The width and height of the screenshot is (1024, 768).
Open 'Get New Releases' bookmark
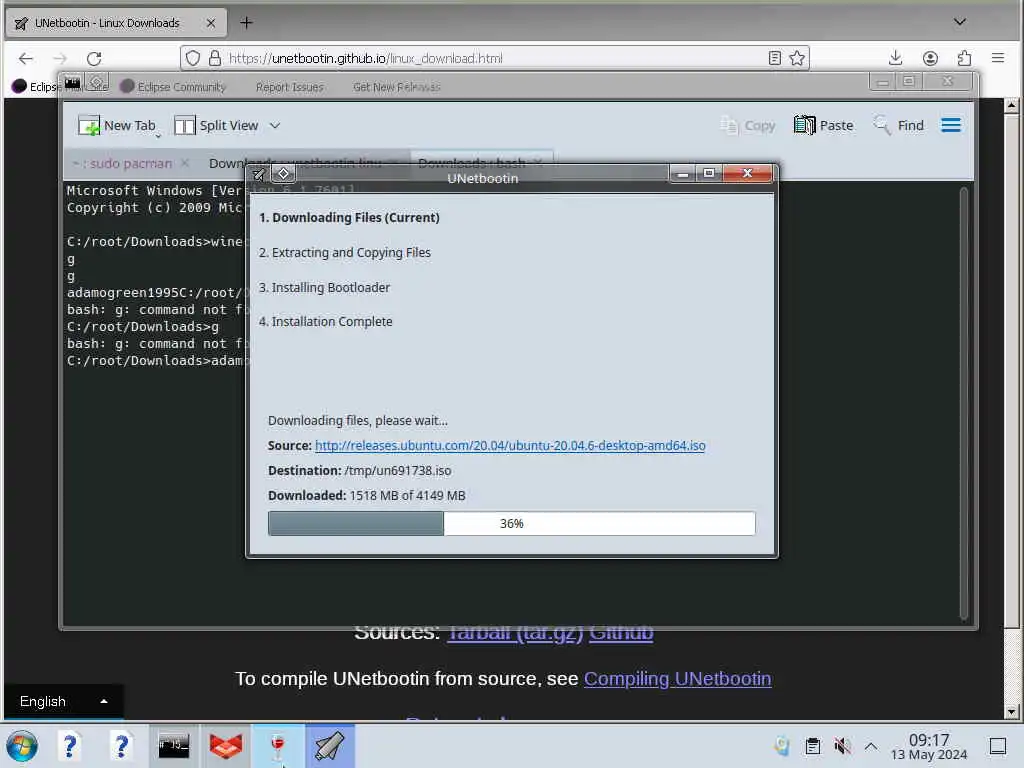(x=397, y=87)
